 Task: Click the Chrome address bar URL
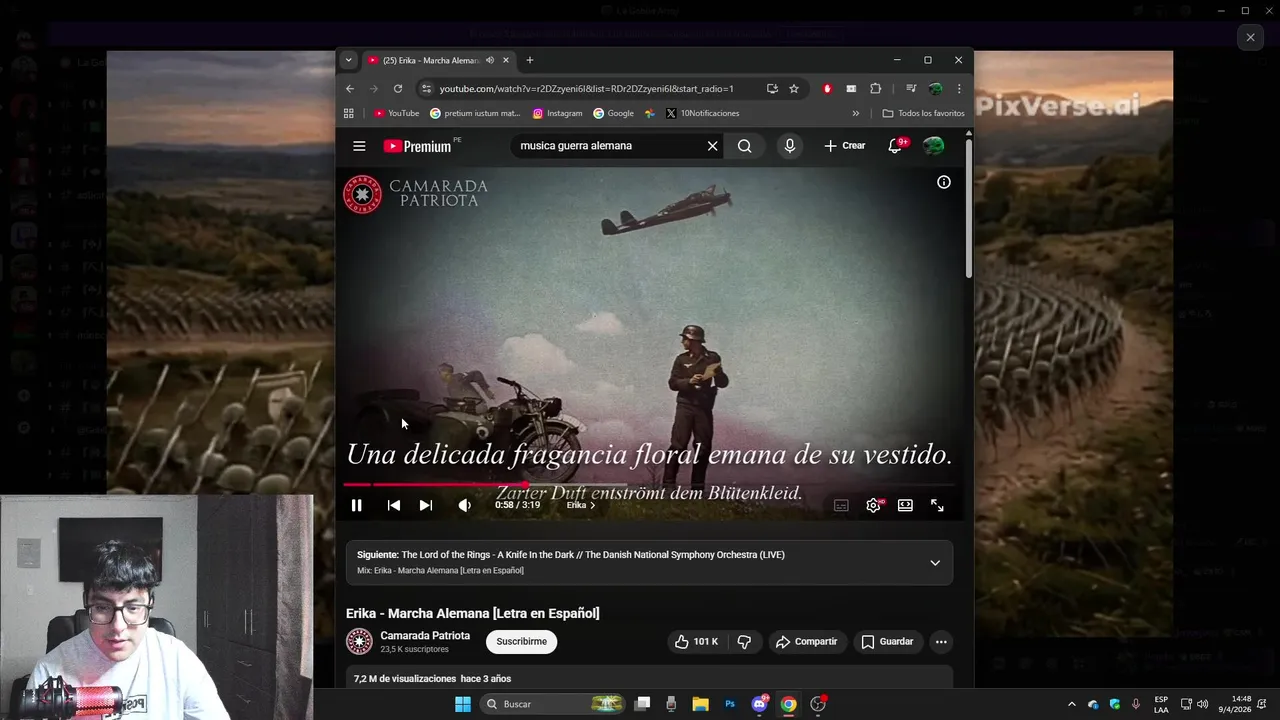(x=586, y=88)
